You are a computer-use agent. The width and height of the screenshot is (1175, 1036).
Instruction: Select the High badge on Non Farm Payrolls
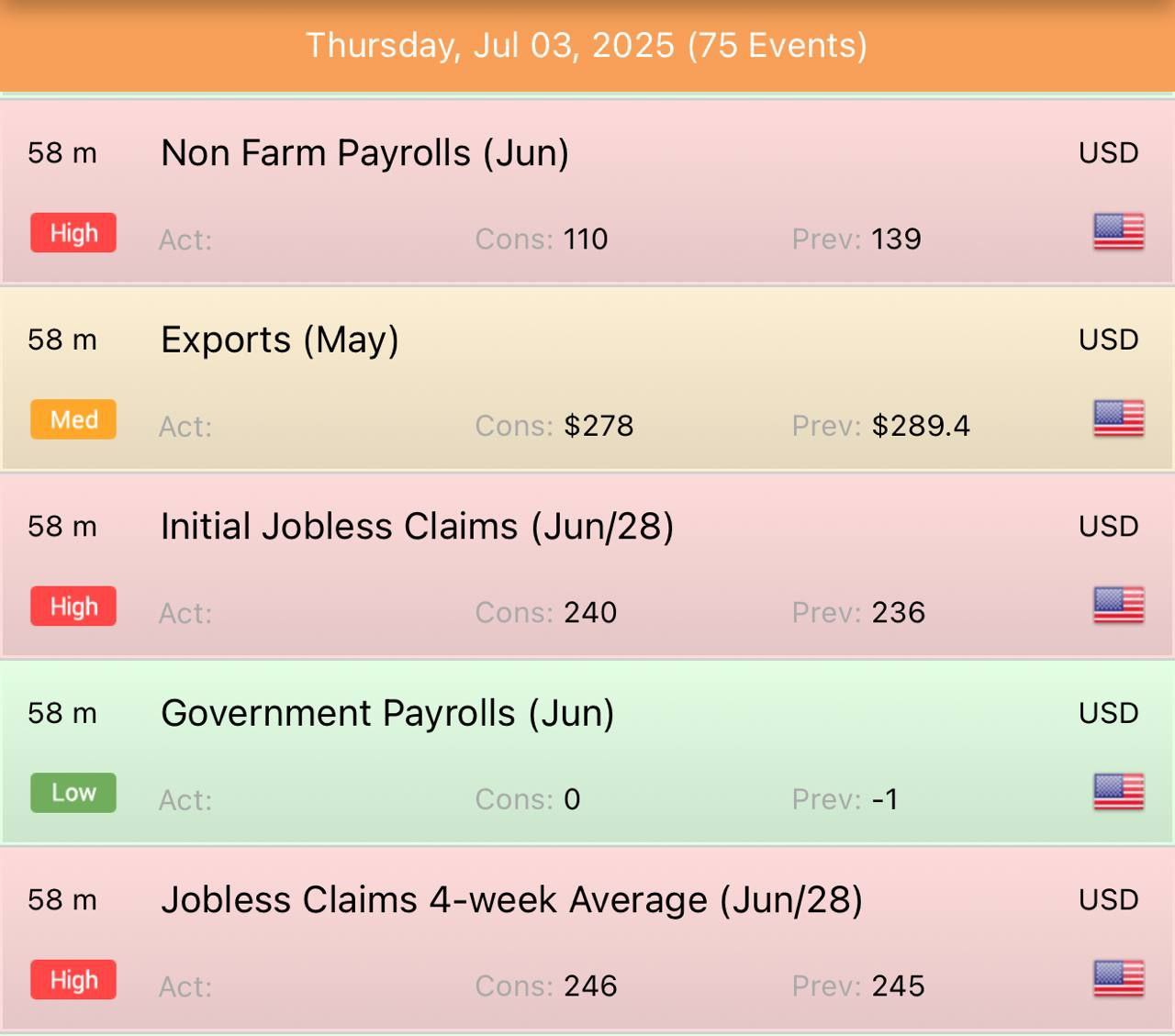73,233
